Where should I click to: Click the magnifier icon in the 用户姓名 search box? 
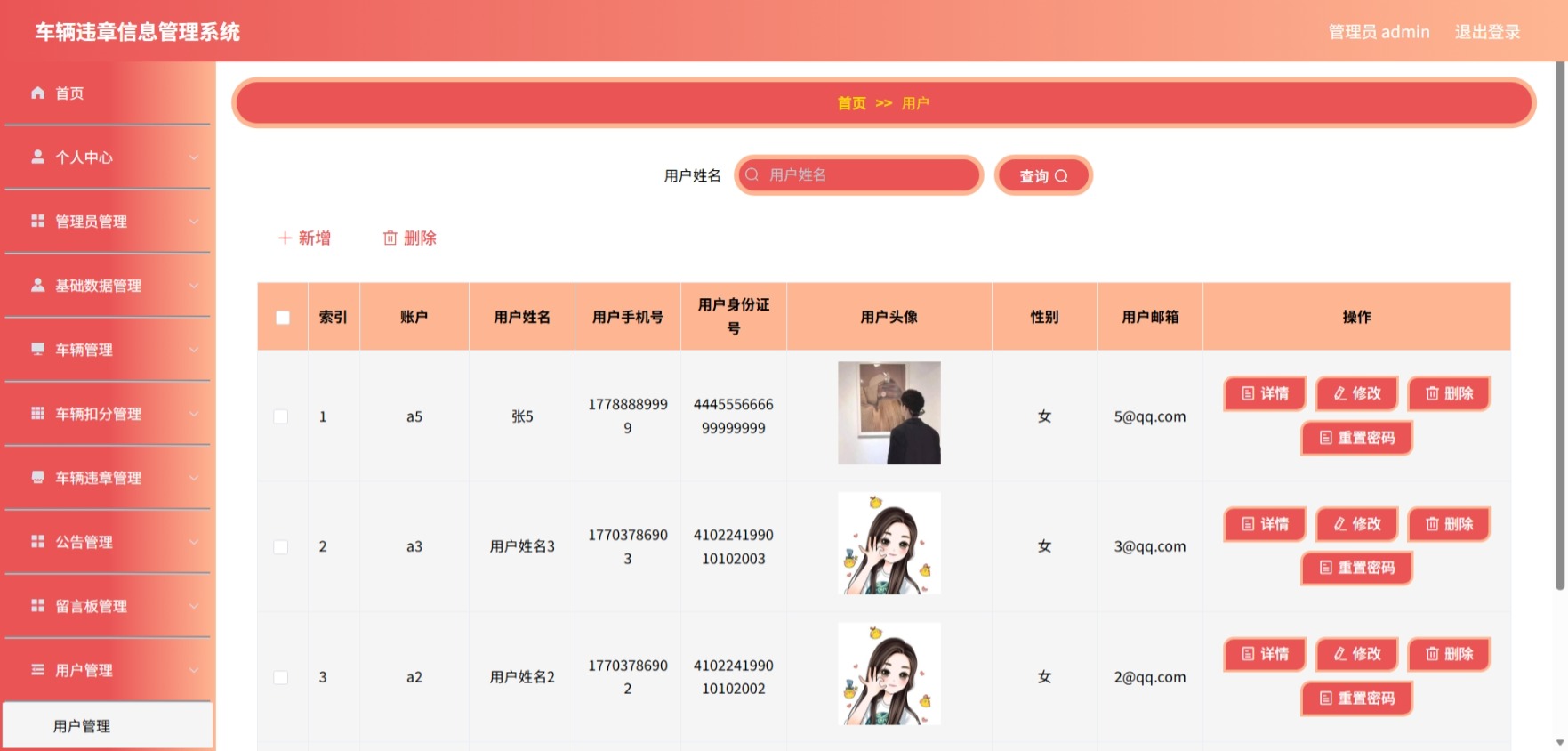click(752, 174)
